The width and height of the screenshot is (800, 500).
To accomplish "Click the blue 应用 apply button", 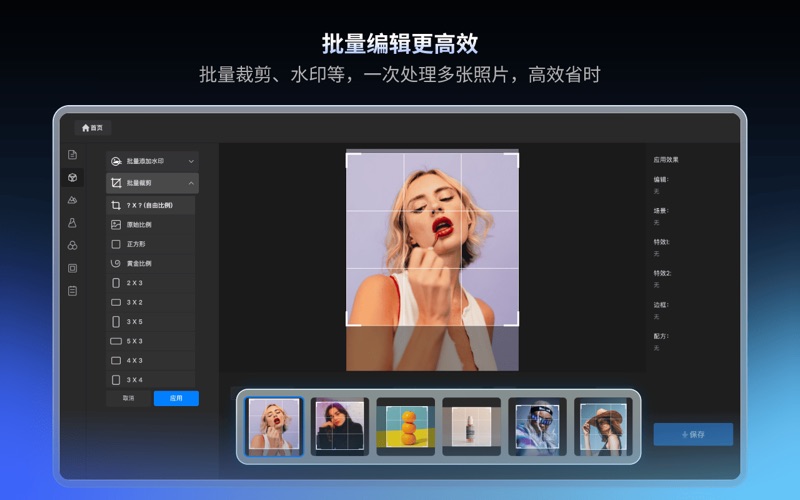I will pyautogui.click(x=176, y=398).
